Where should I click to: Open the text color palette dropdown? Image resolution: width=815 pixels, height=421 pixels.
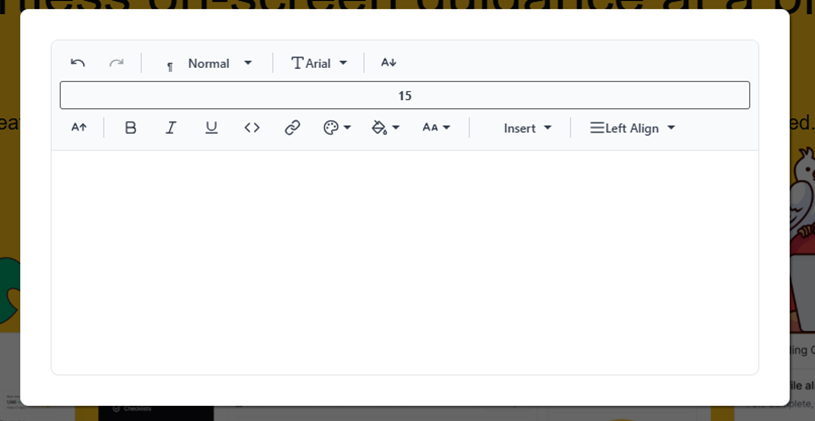pyautogui.click(x=337, y=128)
